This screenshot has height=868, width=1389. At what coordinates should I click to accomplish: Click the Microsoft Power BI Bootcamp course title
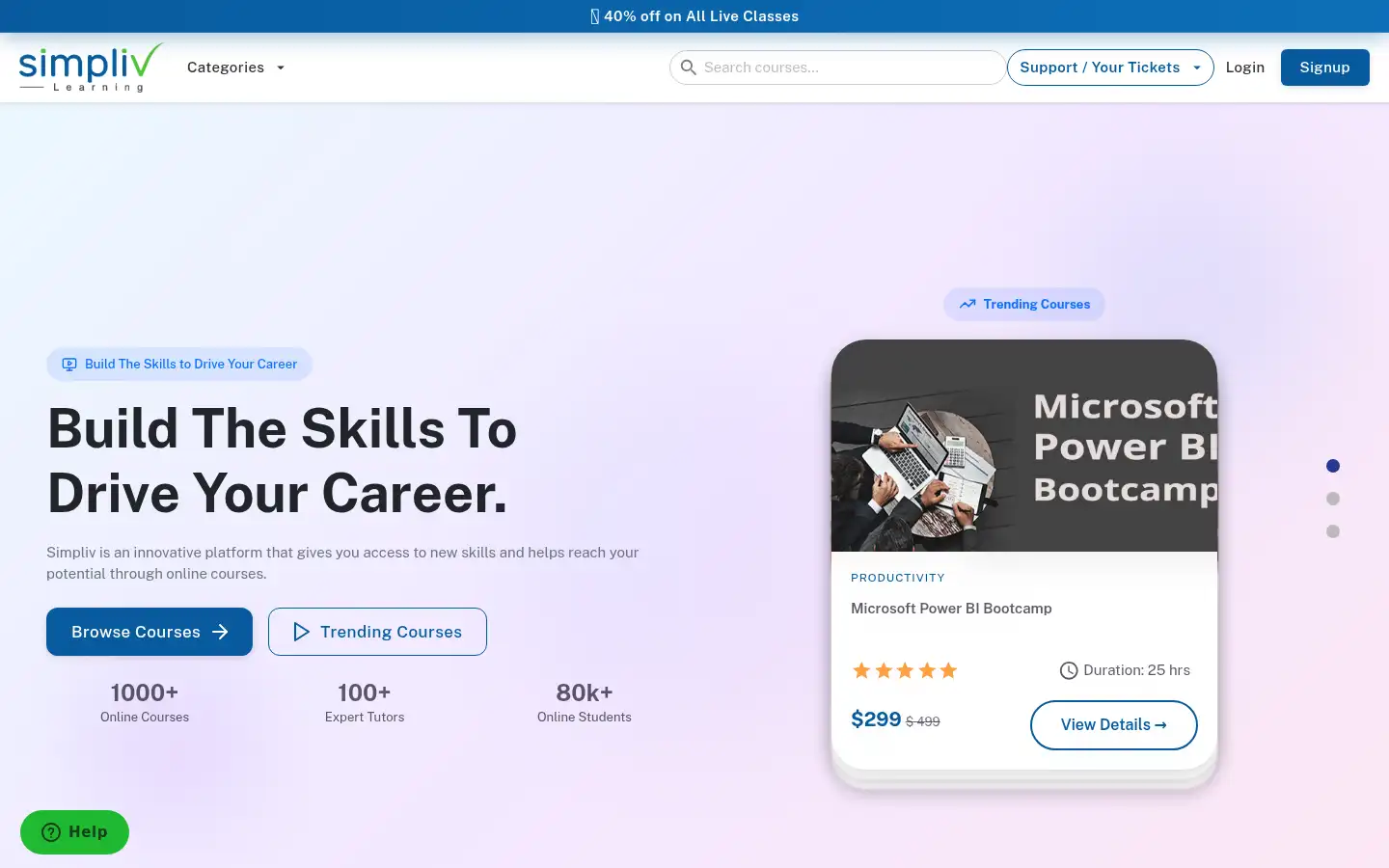(951, 609)
